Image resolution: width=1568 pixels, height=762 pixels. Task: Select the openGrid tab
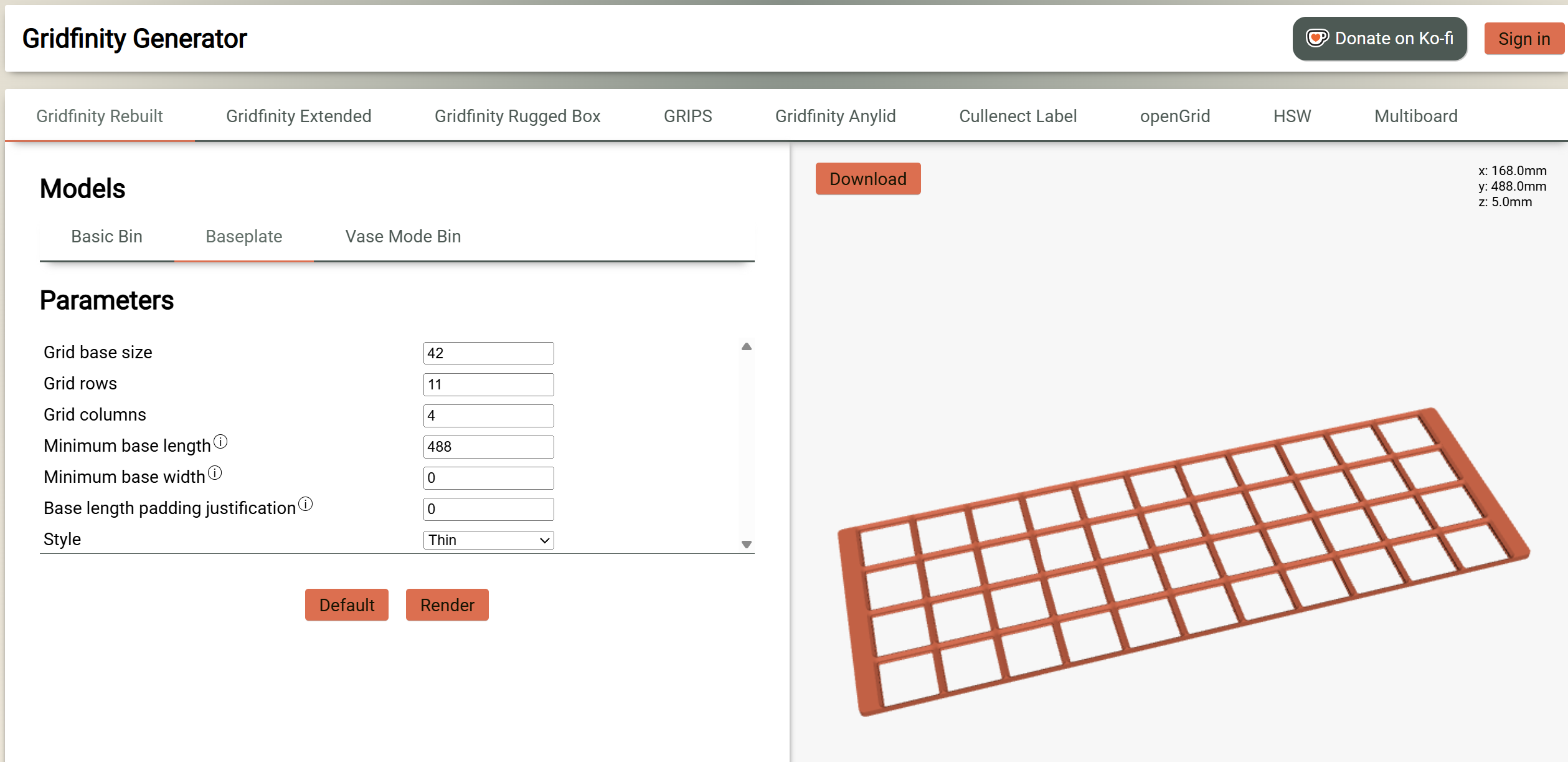click(1175, 116)
